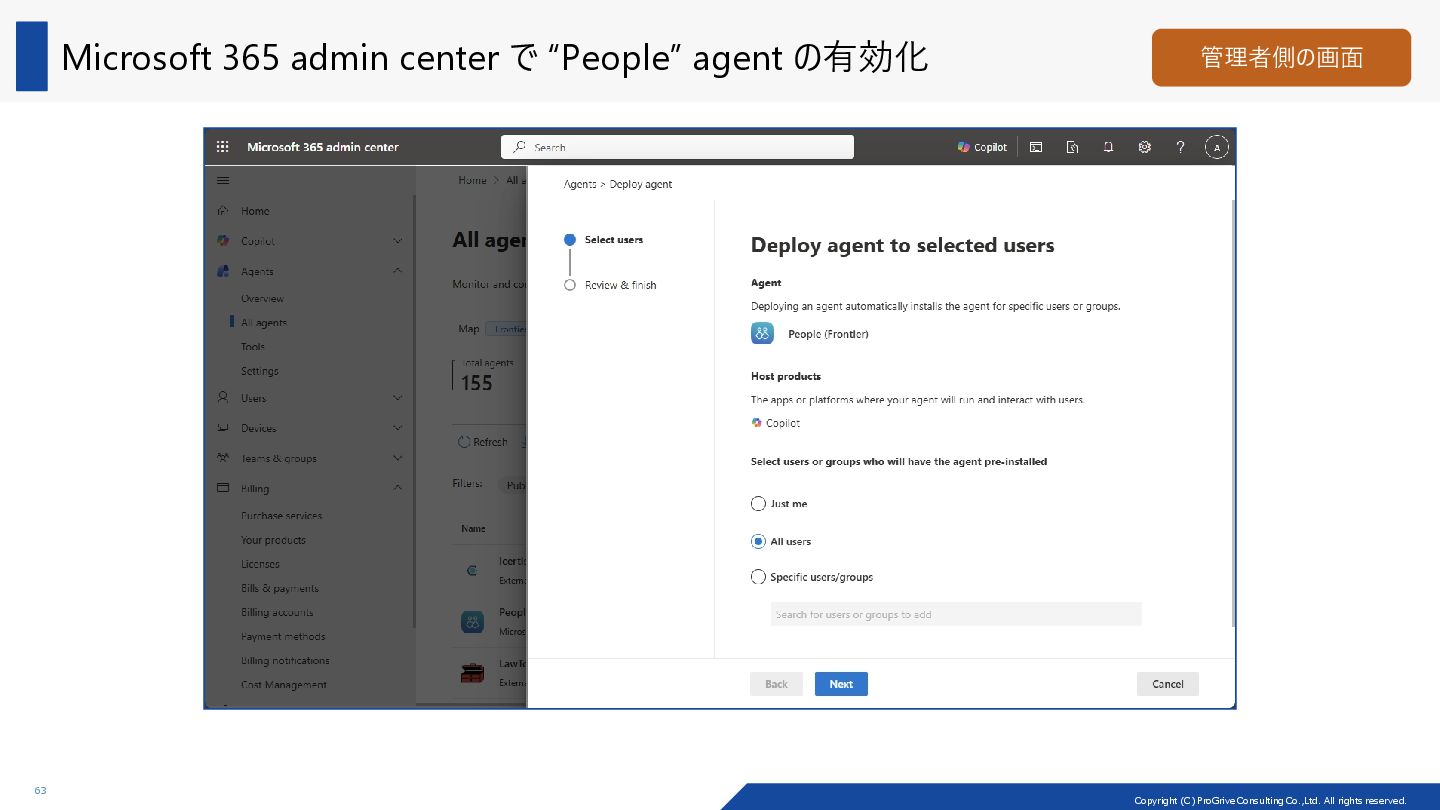Click the Select users step indicator
Screen dimensions: 1440x810
570,240
